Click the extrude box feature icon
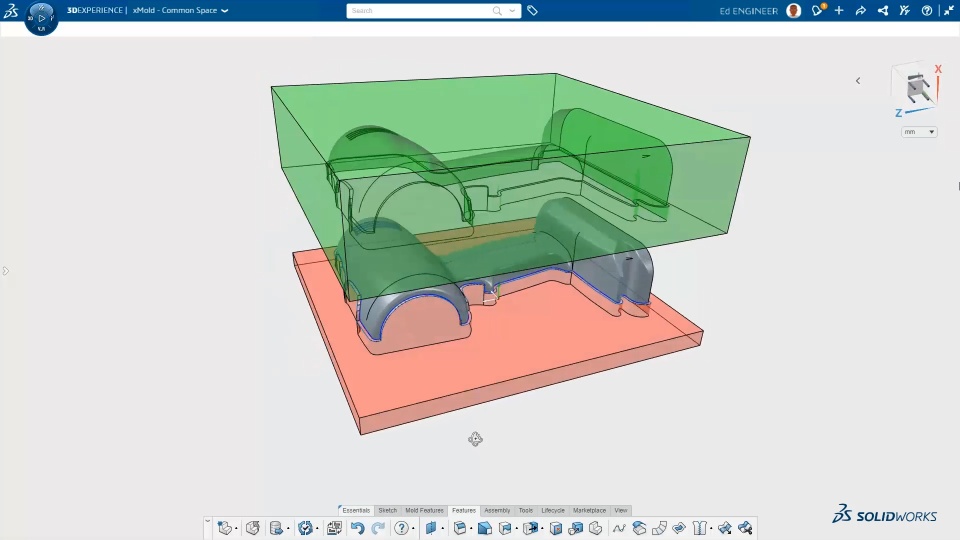 click(460, 528)
